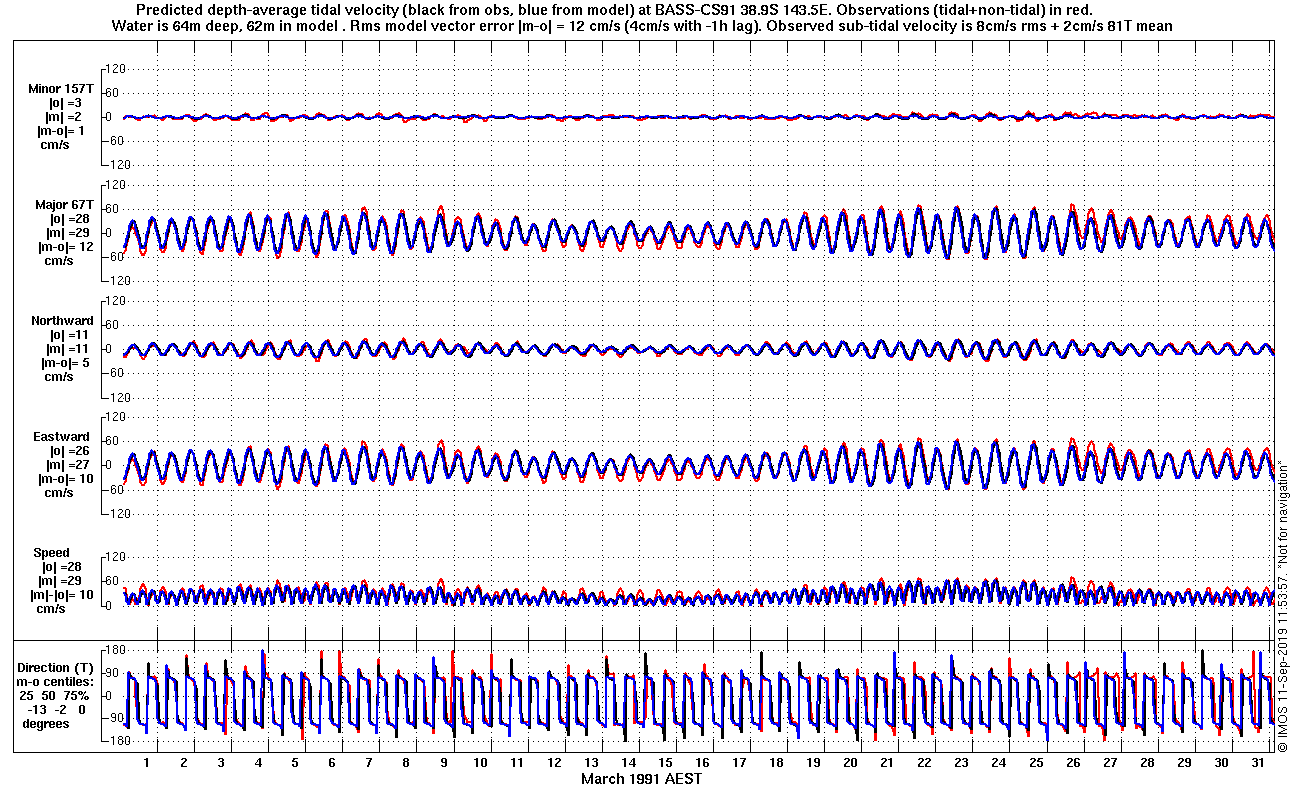1300x800 pixels.
Task: Select the "Speed" panel label
Action: click(52, 553)
